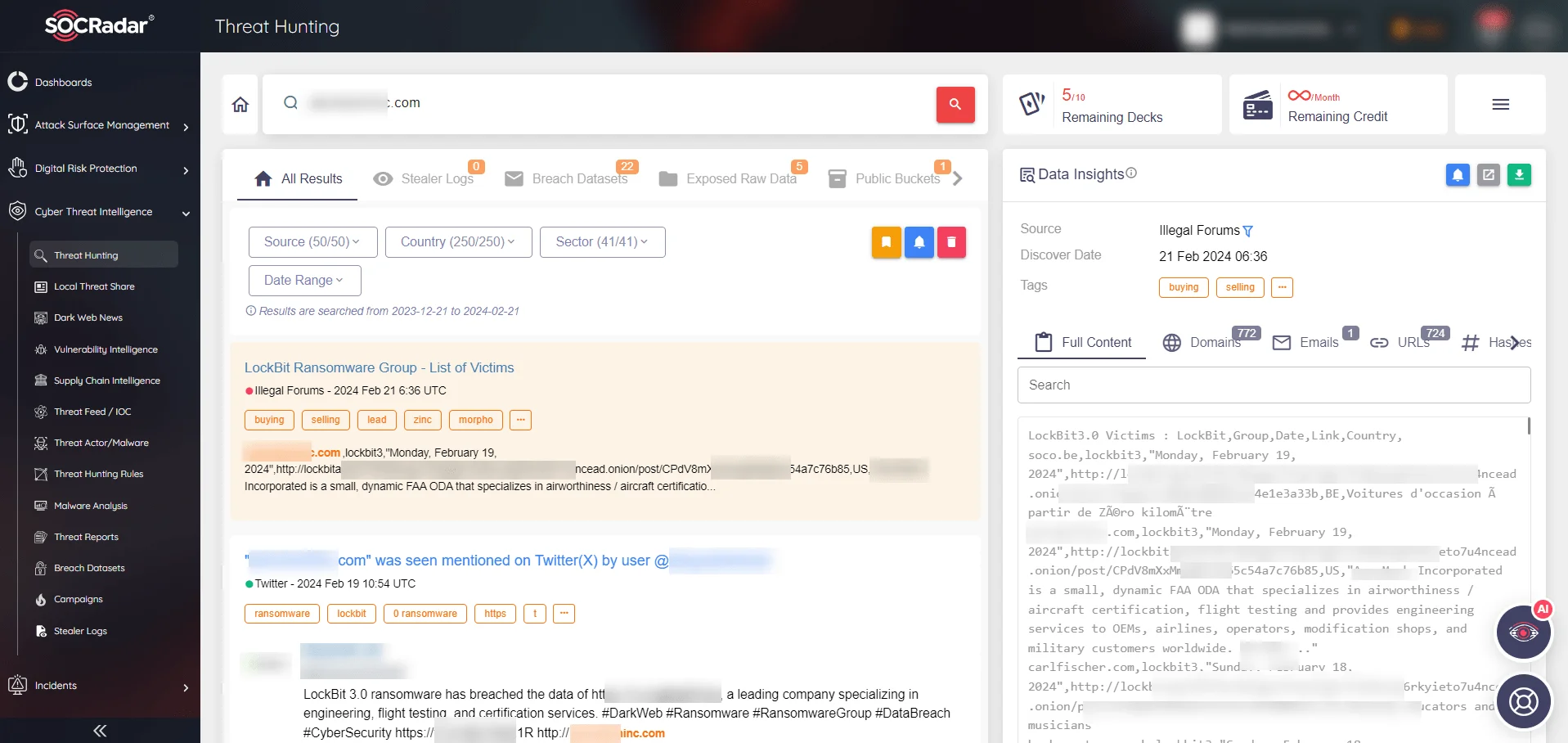Click the 'selling' tag in Data Insights
The width and height of the screenshot is (1568, 743).
point(1240,287)
